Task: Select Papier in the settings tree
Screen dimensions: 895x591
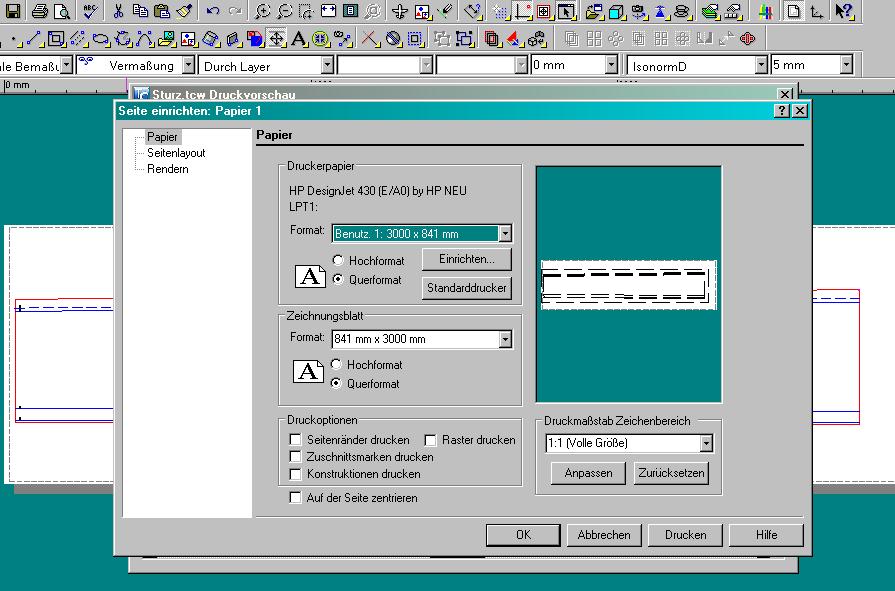Action: pyautogui.click(x=162, y=137)
